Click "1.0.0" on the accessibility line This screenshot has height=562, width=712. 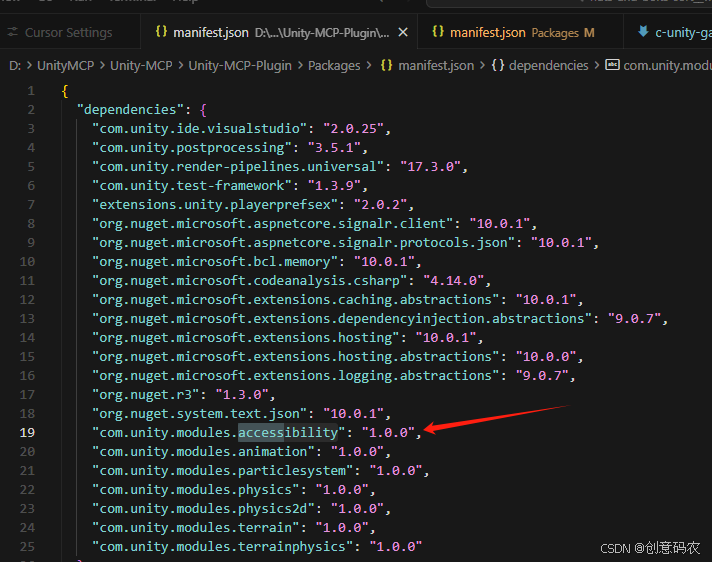[388, 433]
